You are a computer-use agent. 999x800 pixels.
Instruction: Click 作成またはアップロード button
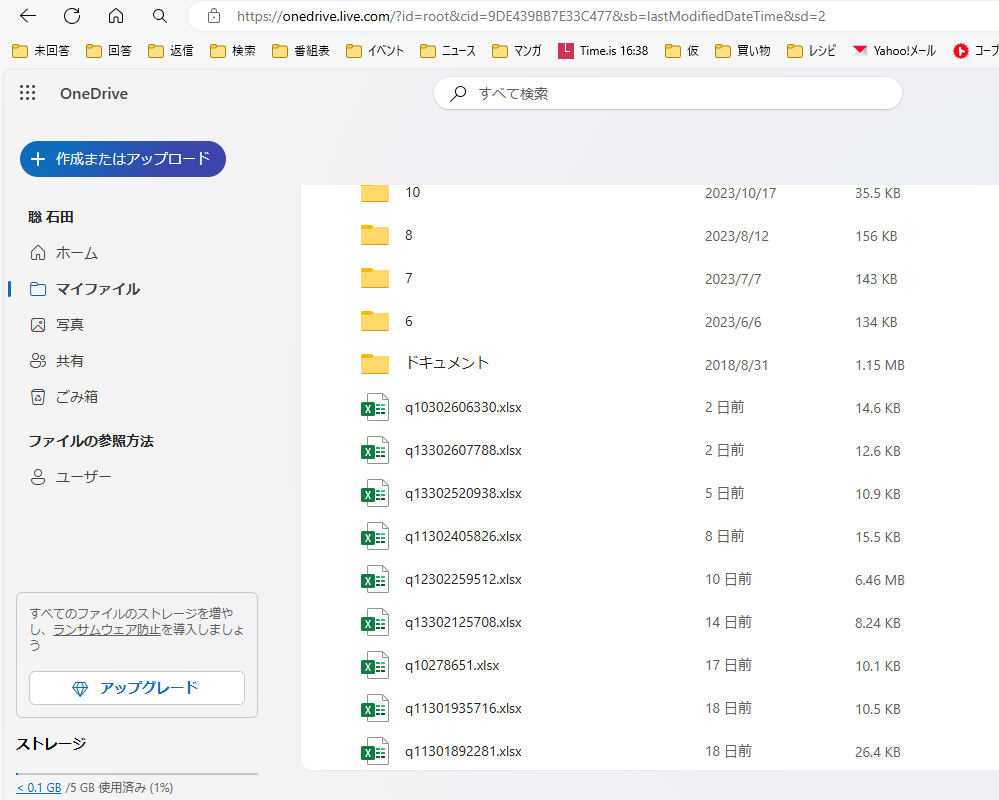123,159
